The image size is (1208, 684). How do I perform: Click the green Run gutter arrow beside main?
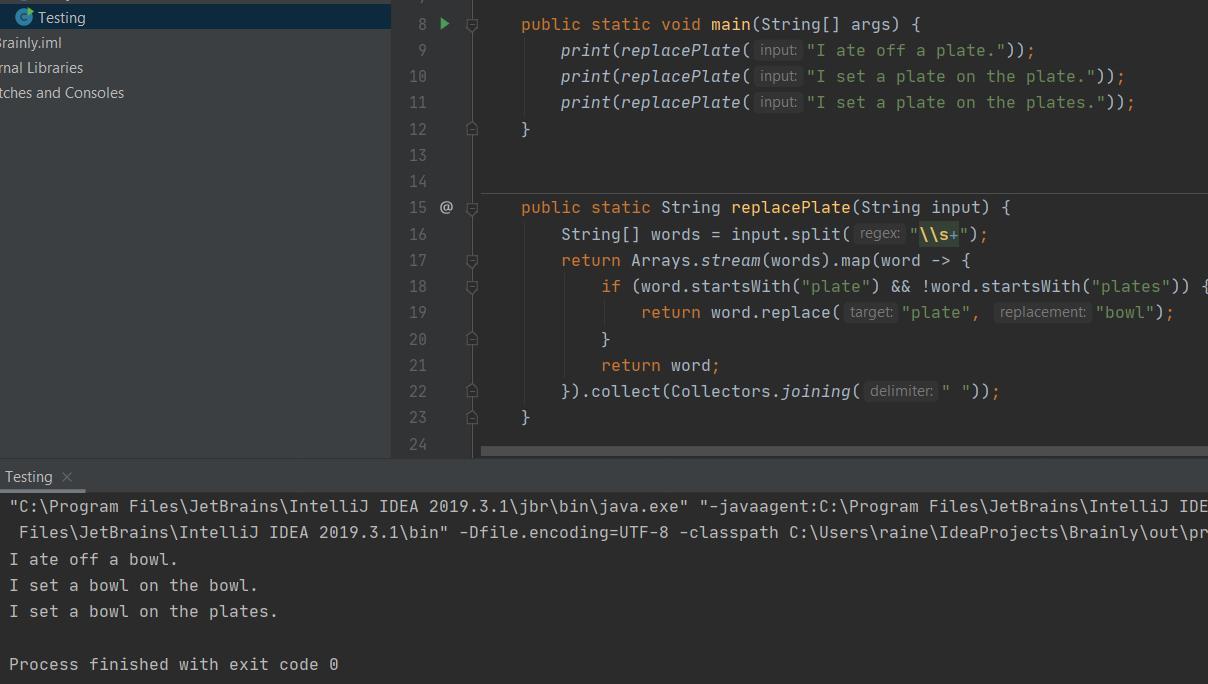(445, 24)
